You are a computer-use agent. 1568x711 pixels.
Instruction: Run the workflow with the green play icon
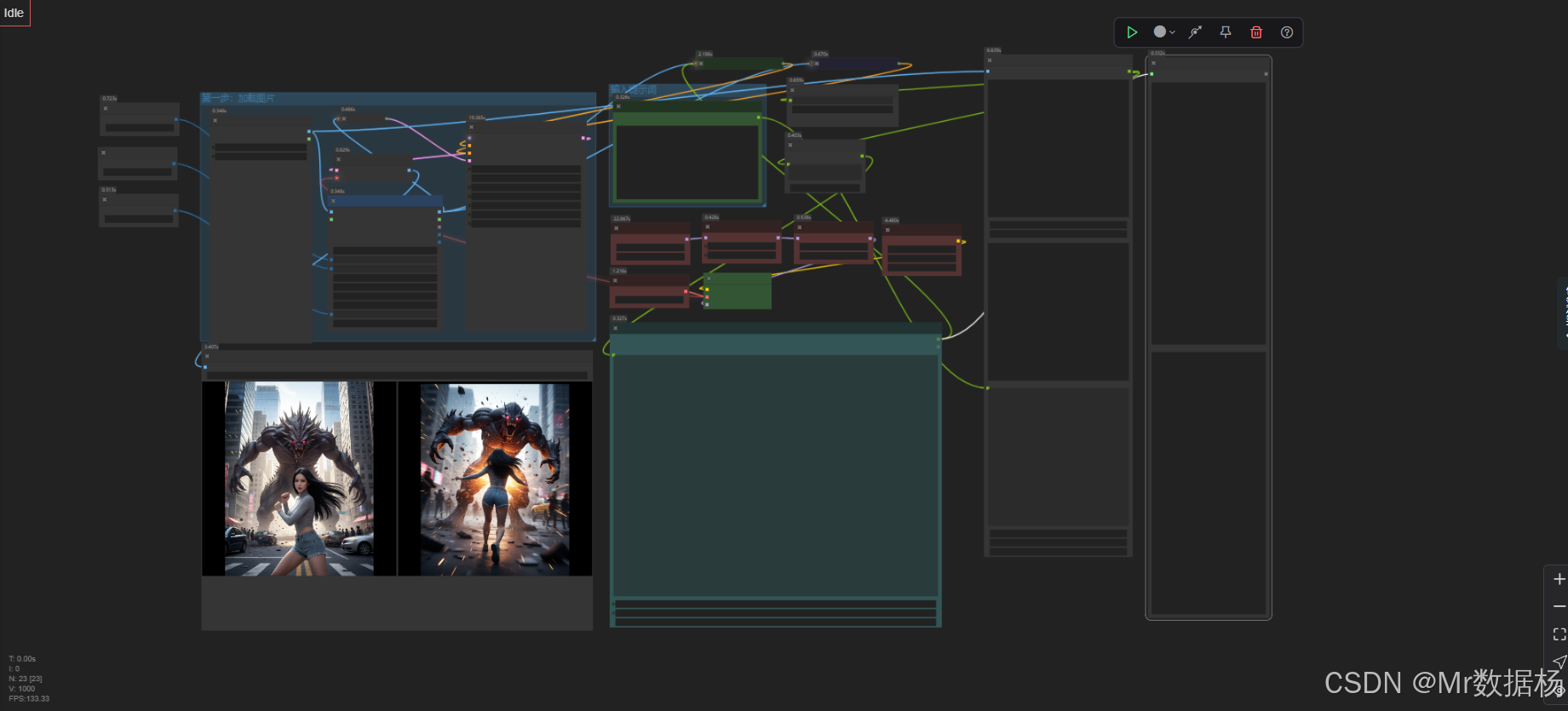(x=1132, y=32)
